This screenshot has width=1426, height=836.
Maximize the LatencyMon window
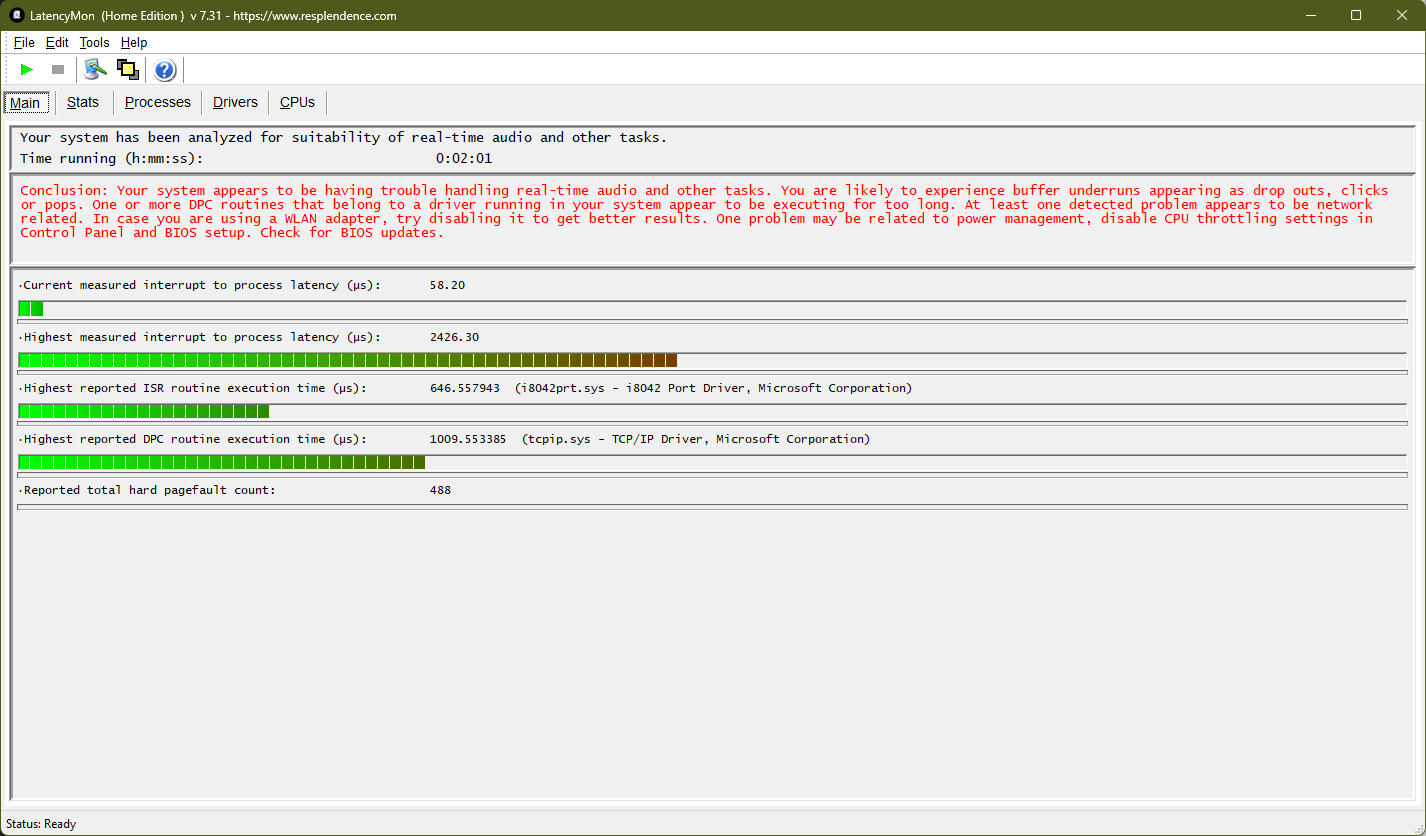1356,15
